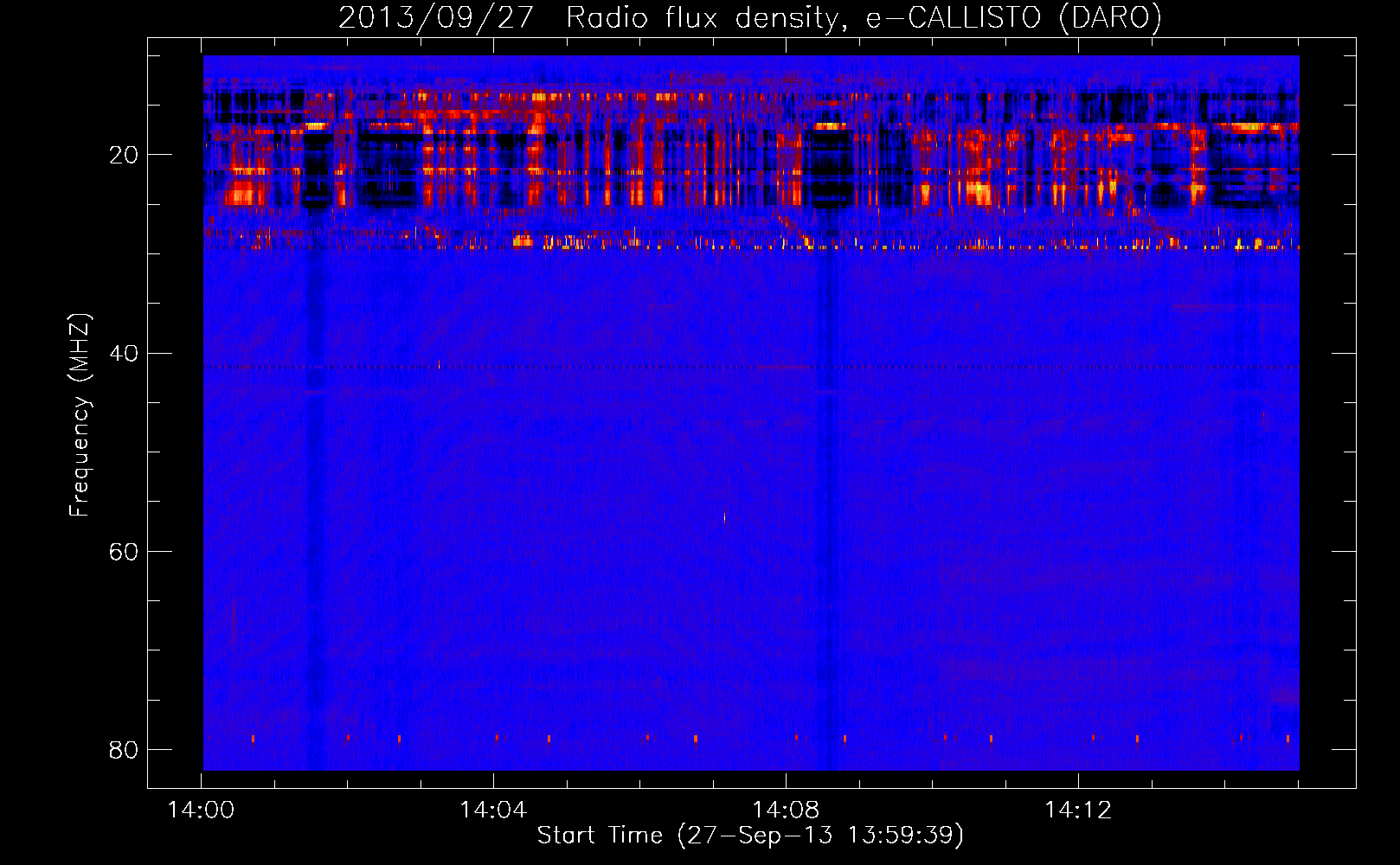Click the 'Start Time (27-Sep-13 13:59:39)' label
1400x865 pixels.
750,836
